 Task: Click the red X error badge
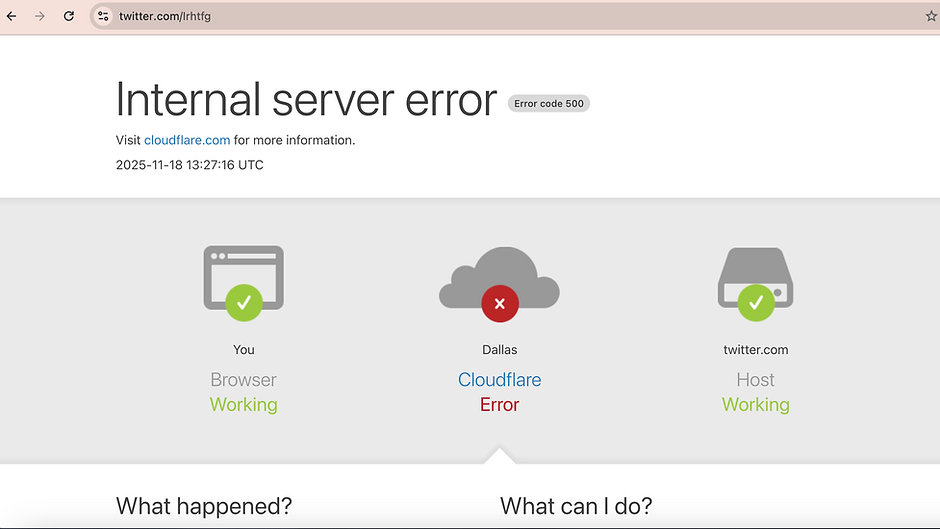[x=500, y=303]
